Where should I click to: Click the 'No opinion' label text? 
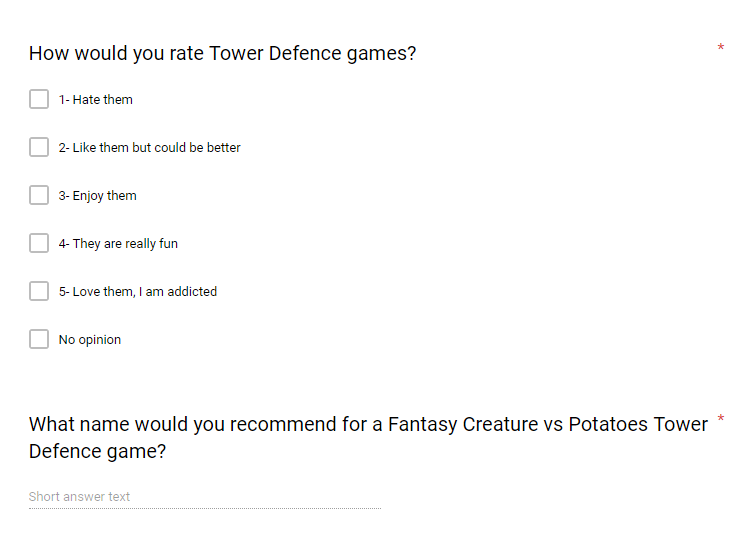point(90,340)
